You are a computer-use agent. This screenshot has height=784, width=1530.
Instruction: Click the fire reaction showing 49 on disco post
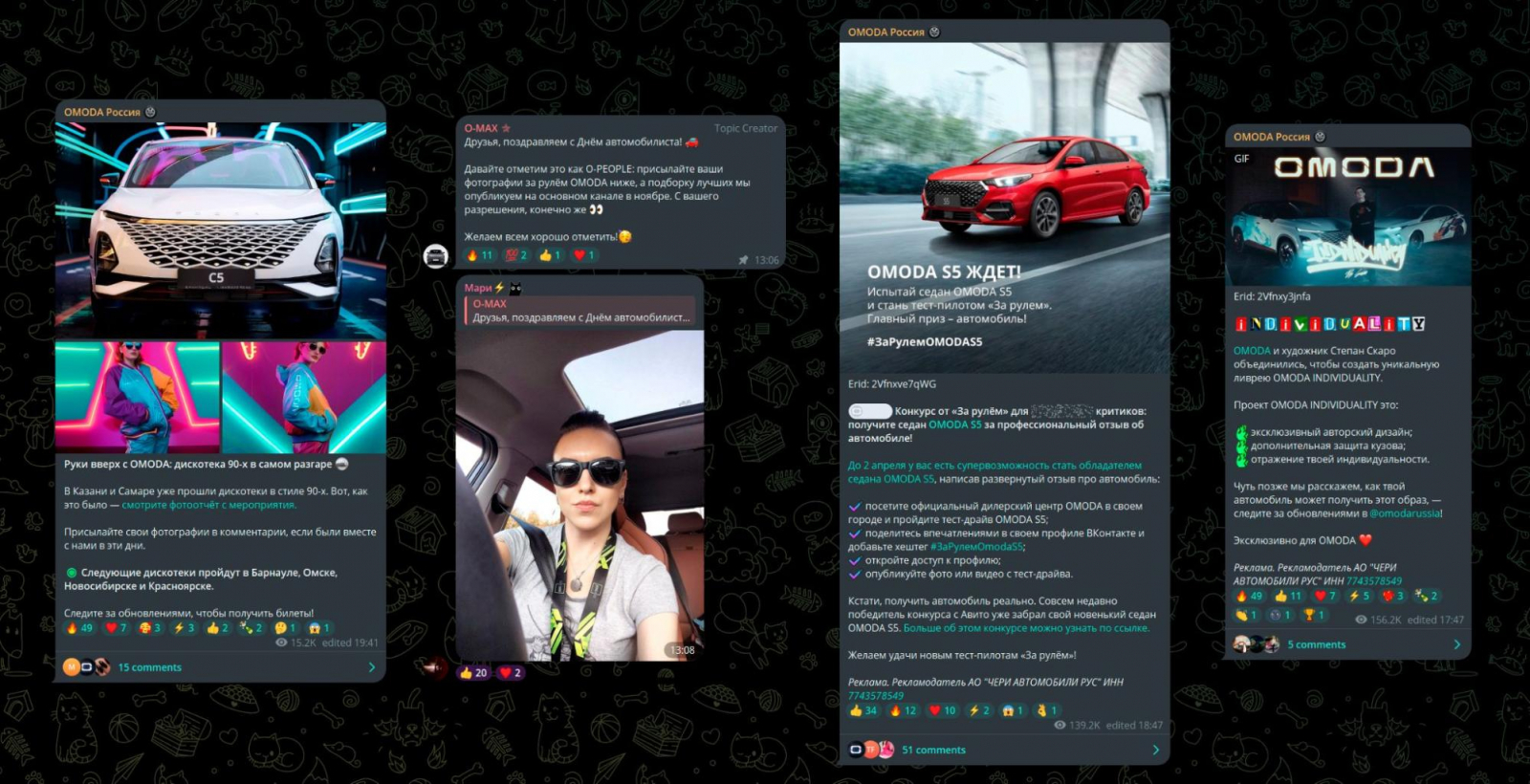coord(79,628)
